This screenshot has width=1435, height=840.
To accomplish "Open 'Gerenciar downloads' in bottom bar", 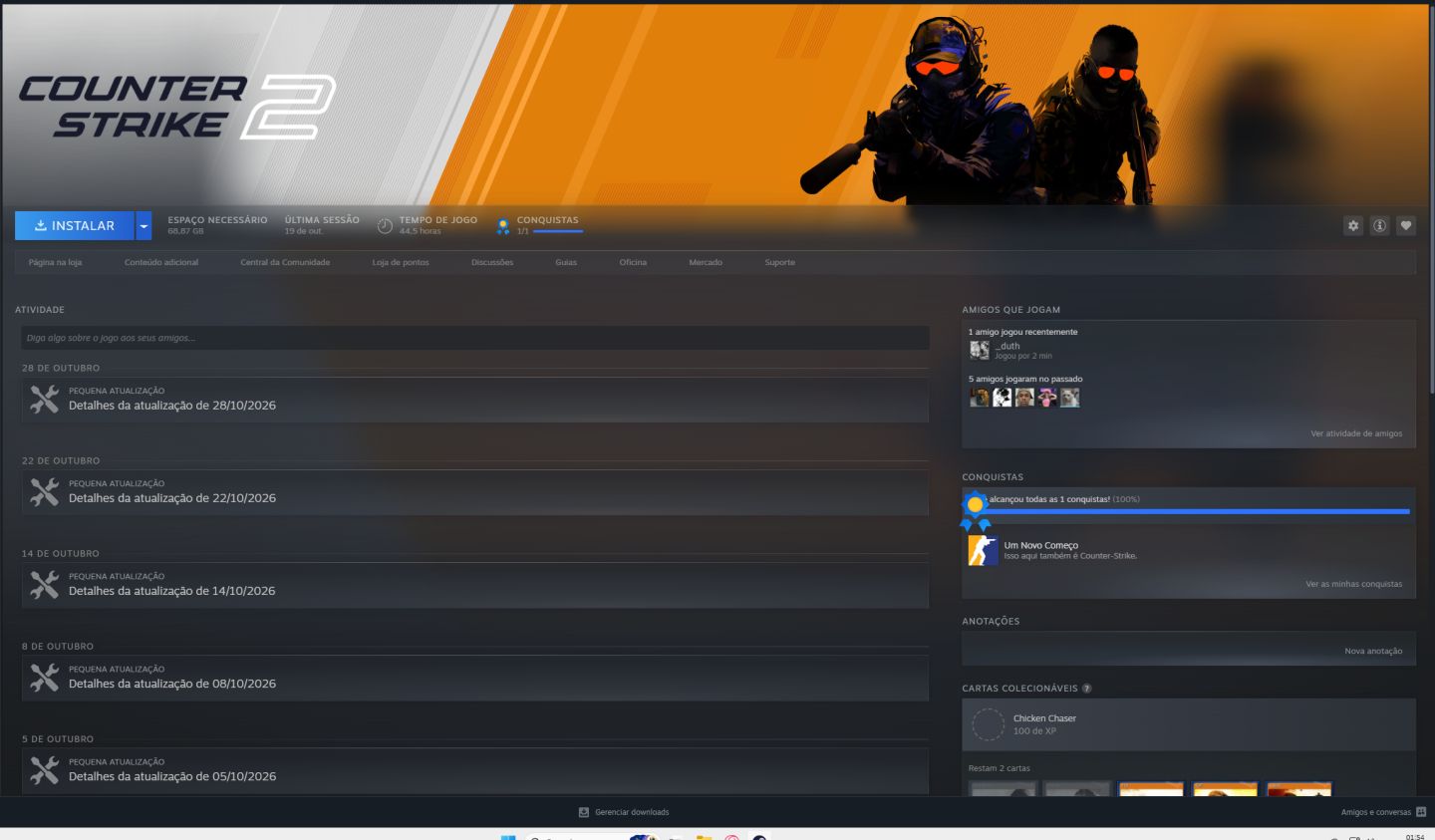I will pos(624,812).
